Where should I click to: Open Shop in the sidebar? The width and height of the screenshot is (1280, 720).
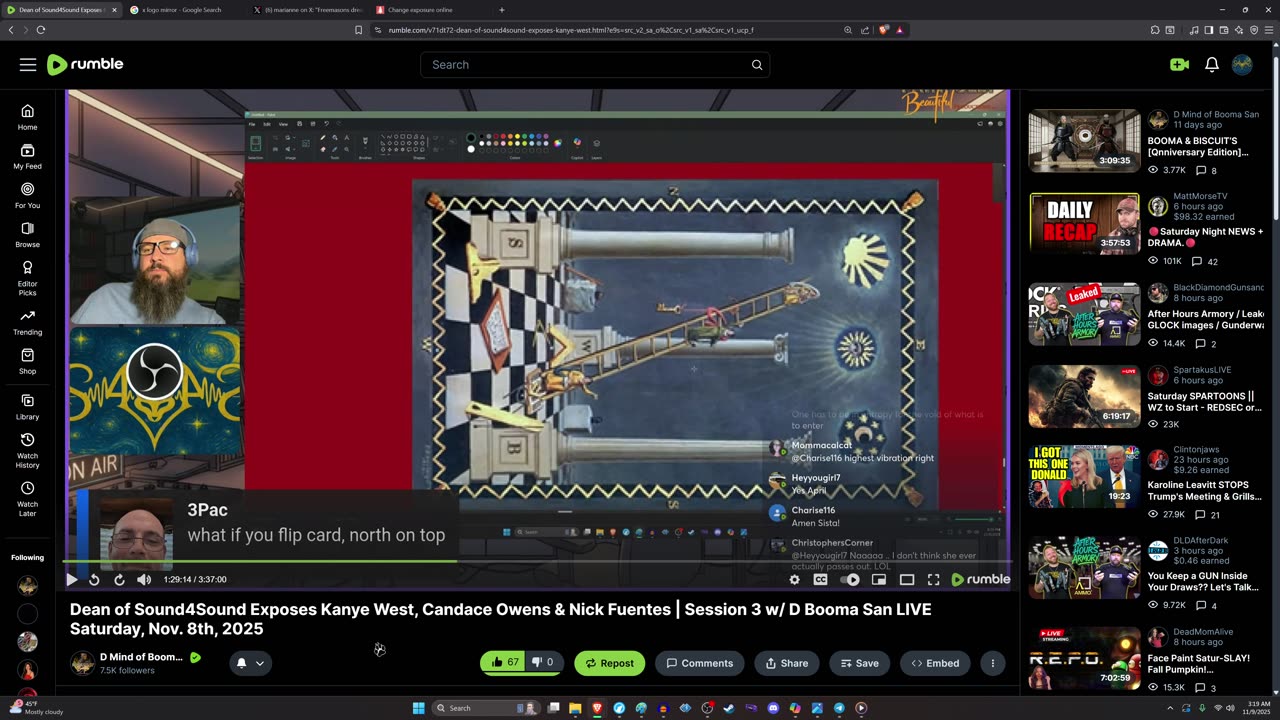coord(28,361)
